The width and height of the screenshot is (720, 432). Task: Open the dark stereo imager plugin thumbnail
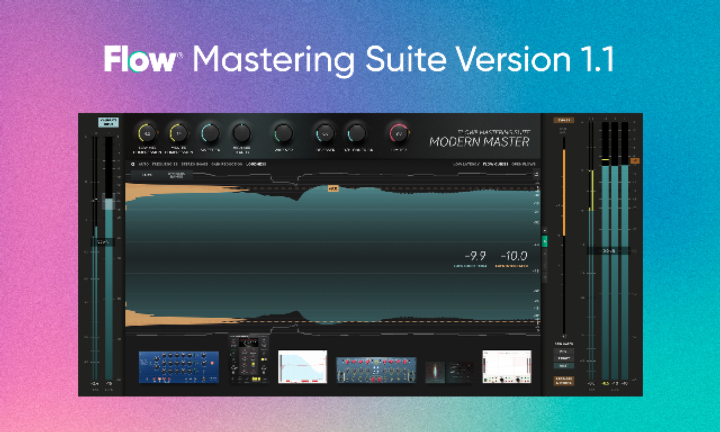pyautogui.click(x=449, y=372)
